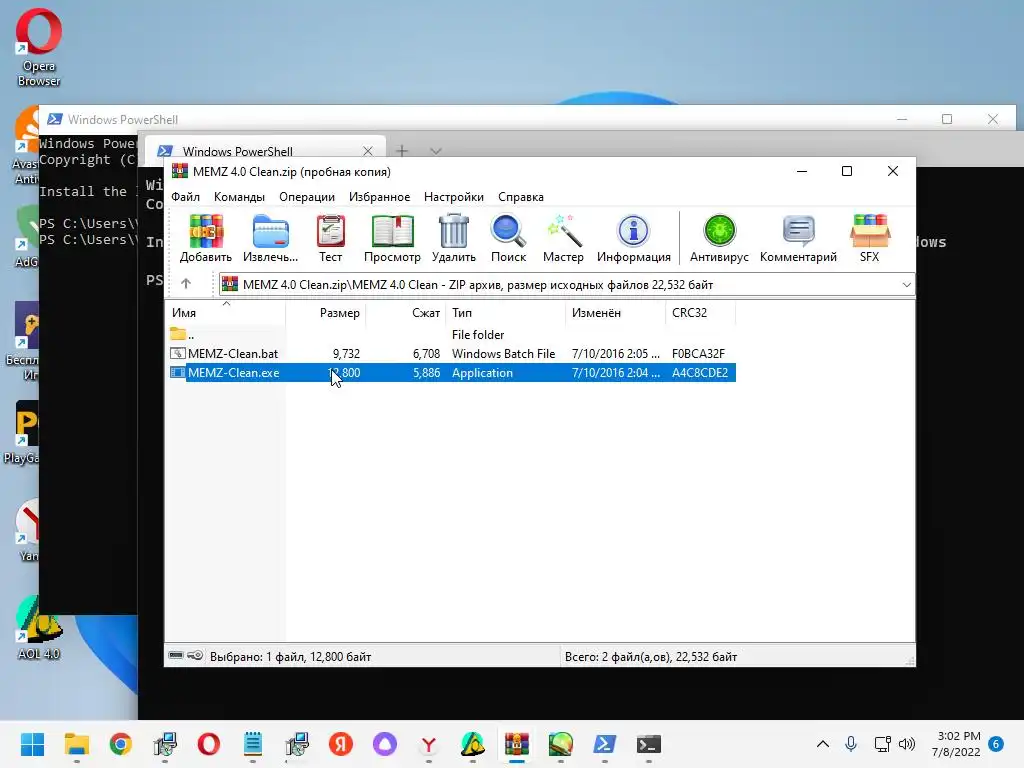Screen dimensions: 1024x768
Task: Open the Terminal taskbar icon
Action: pyautogui.click(x=648, y=744)
